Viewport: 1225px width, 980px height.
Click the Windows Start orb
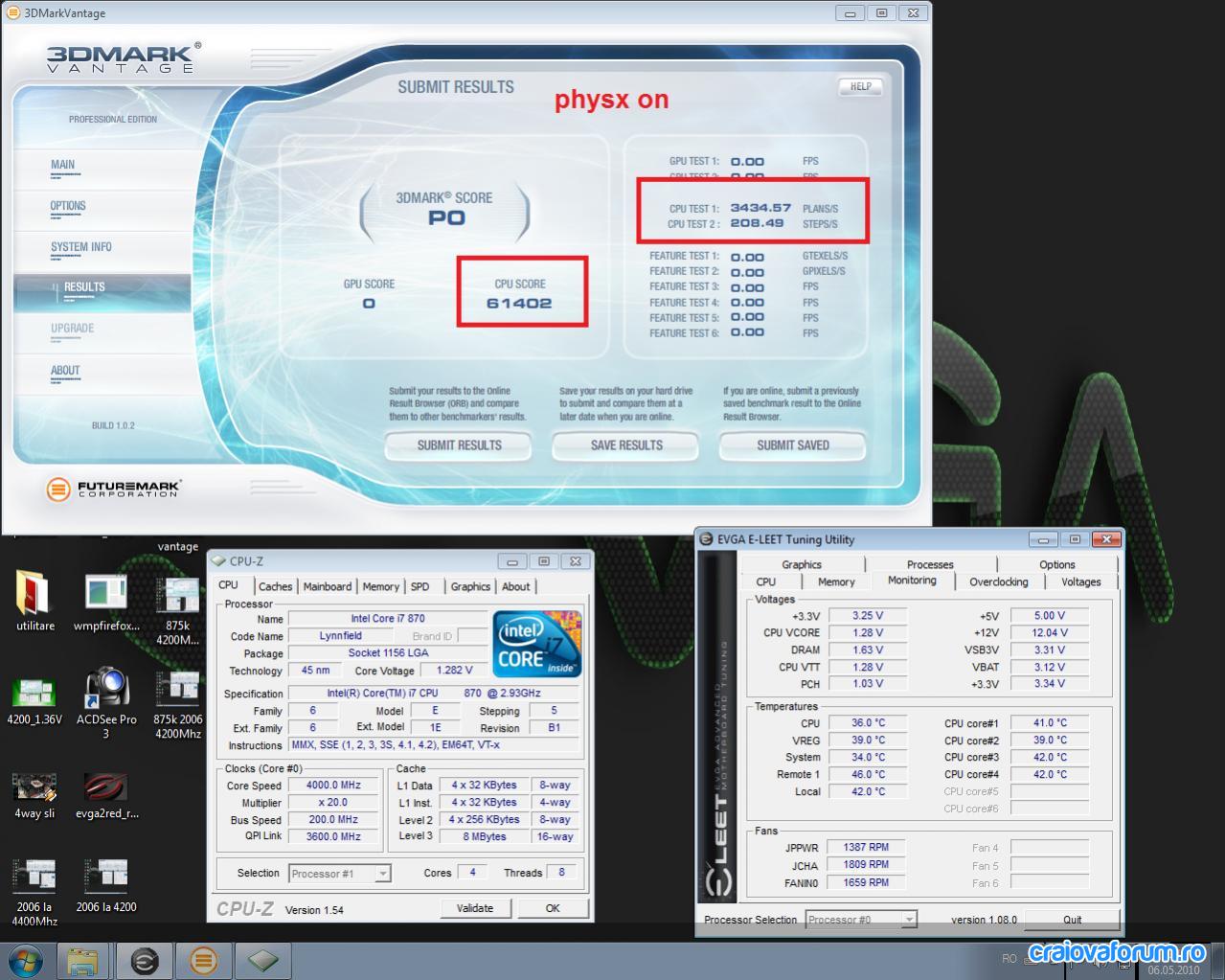click(x=25, y=961)
